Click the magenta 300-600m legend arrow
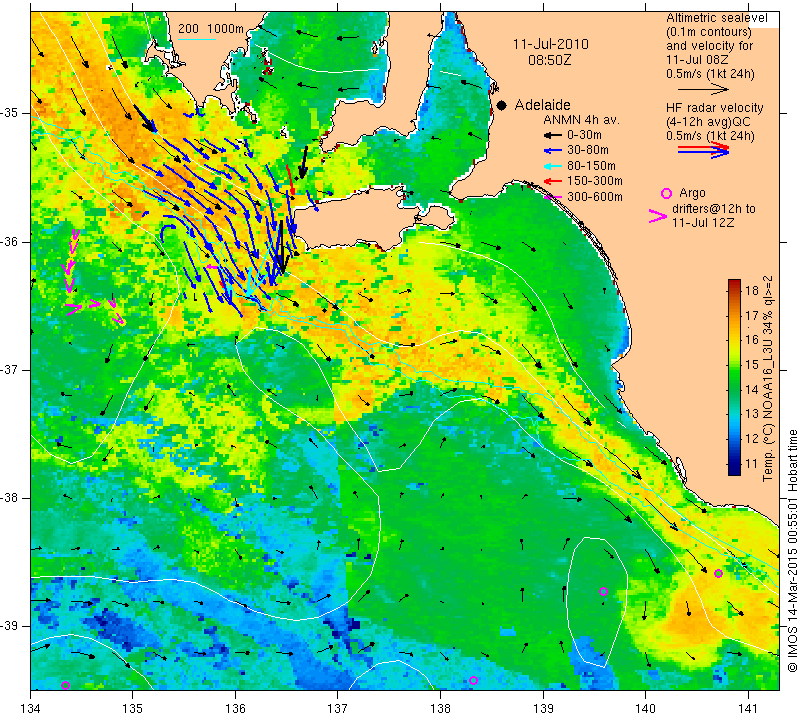The width and height of the screenshot is (800, 720). pyautogui.click(x=552, y=197)
